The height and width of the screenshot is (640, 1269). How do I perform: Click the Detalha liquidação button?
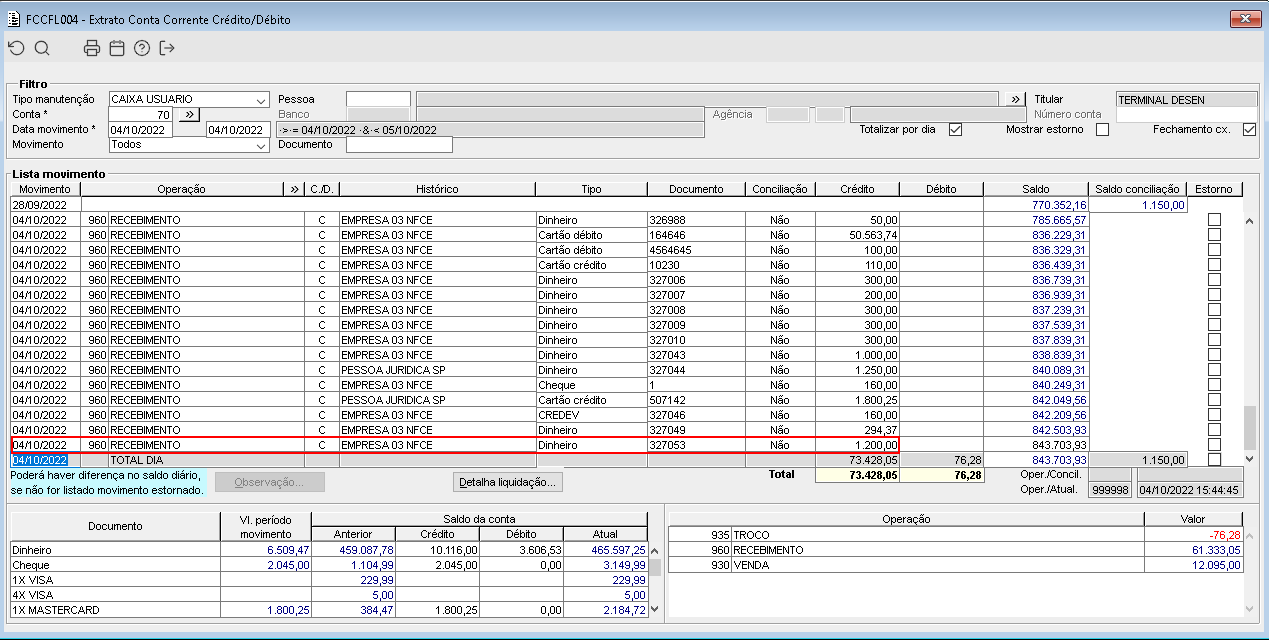[x=508, y=482]
